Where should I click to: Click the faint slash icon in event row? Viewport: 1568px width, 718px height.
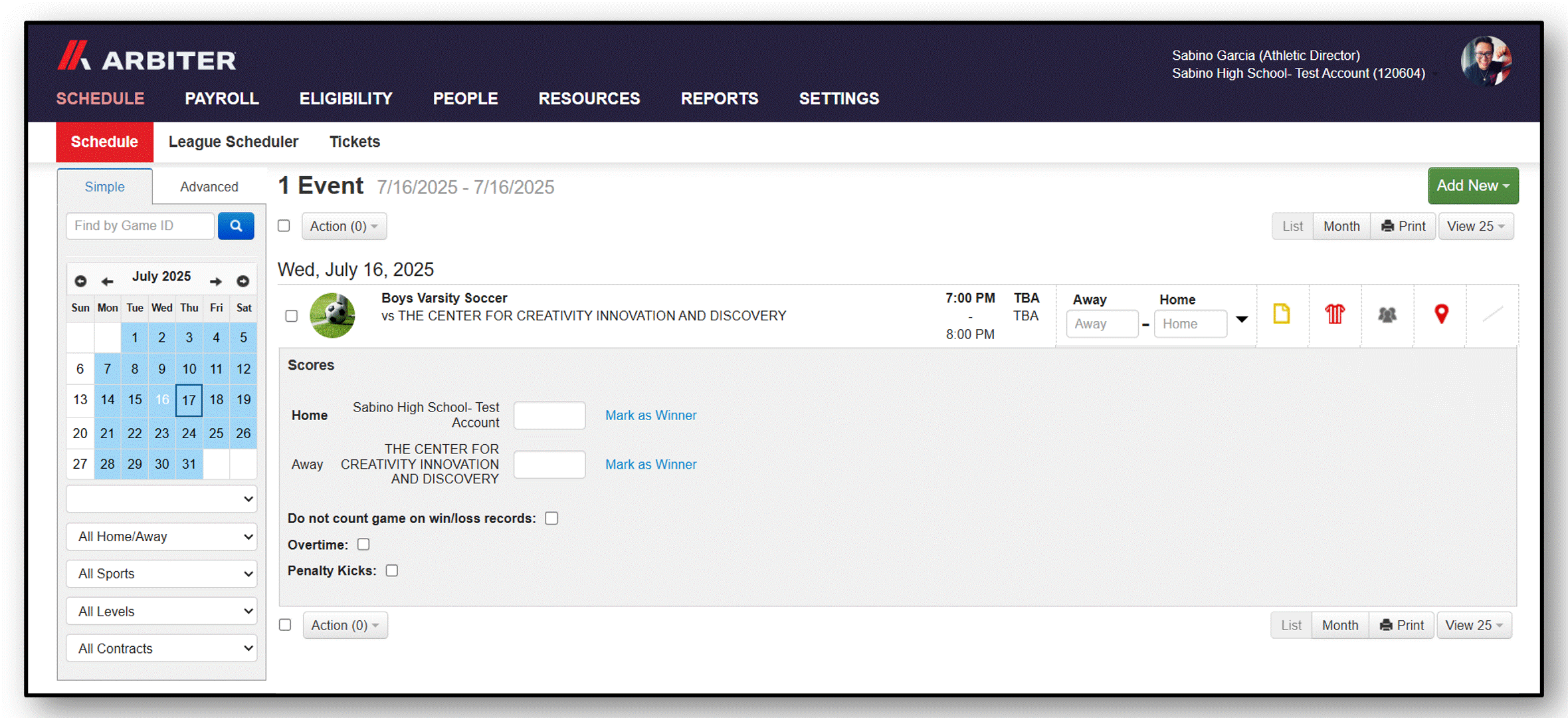1493,314
